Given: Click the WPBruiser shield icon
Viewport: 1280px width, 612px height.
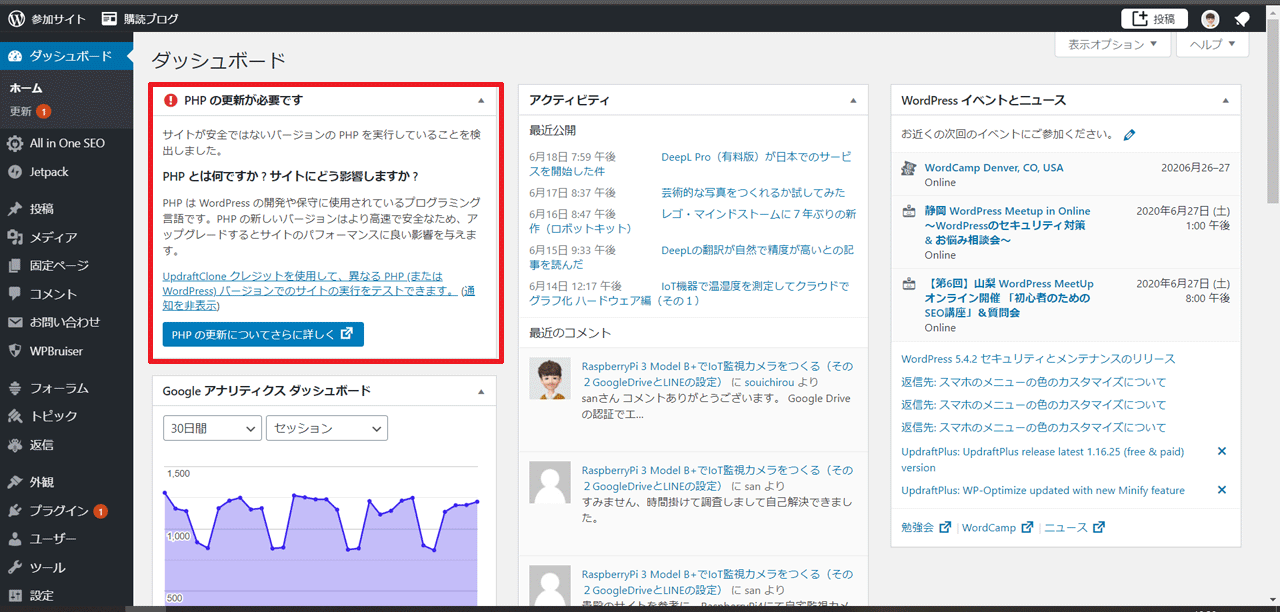Looking at the screenshot, I should point(15,351).
